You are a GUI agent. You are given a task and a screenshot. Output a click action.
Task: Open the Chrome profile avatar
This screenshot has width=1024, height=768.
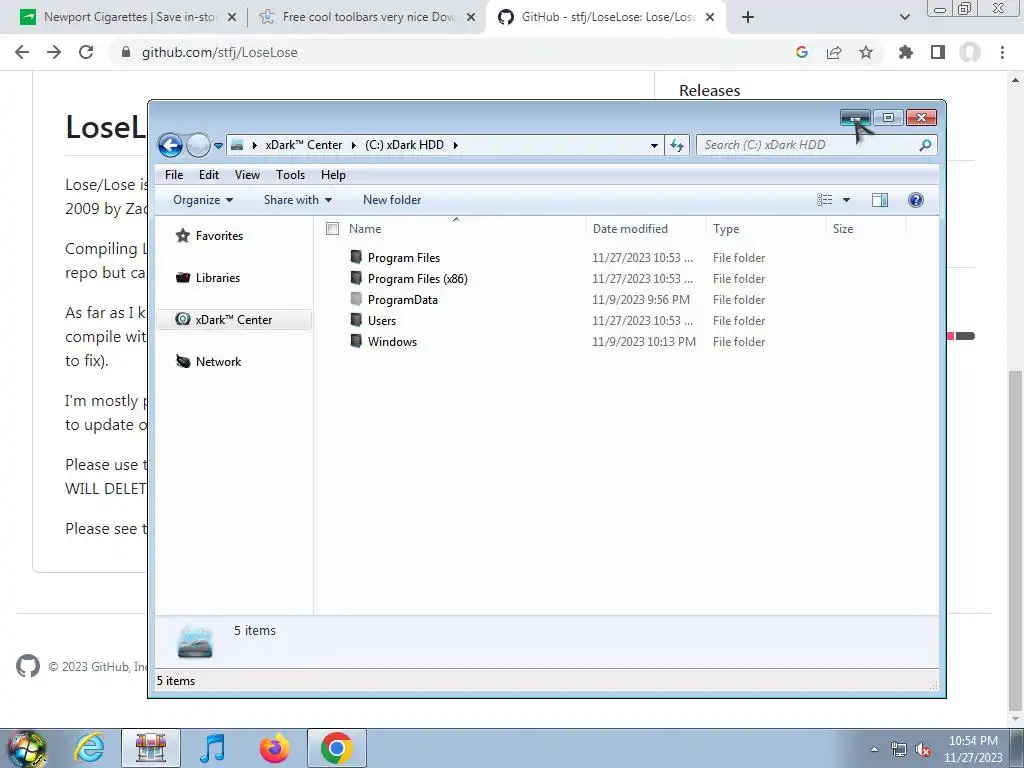tap(970, 52)
